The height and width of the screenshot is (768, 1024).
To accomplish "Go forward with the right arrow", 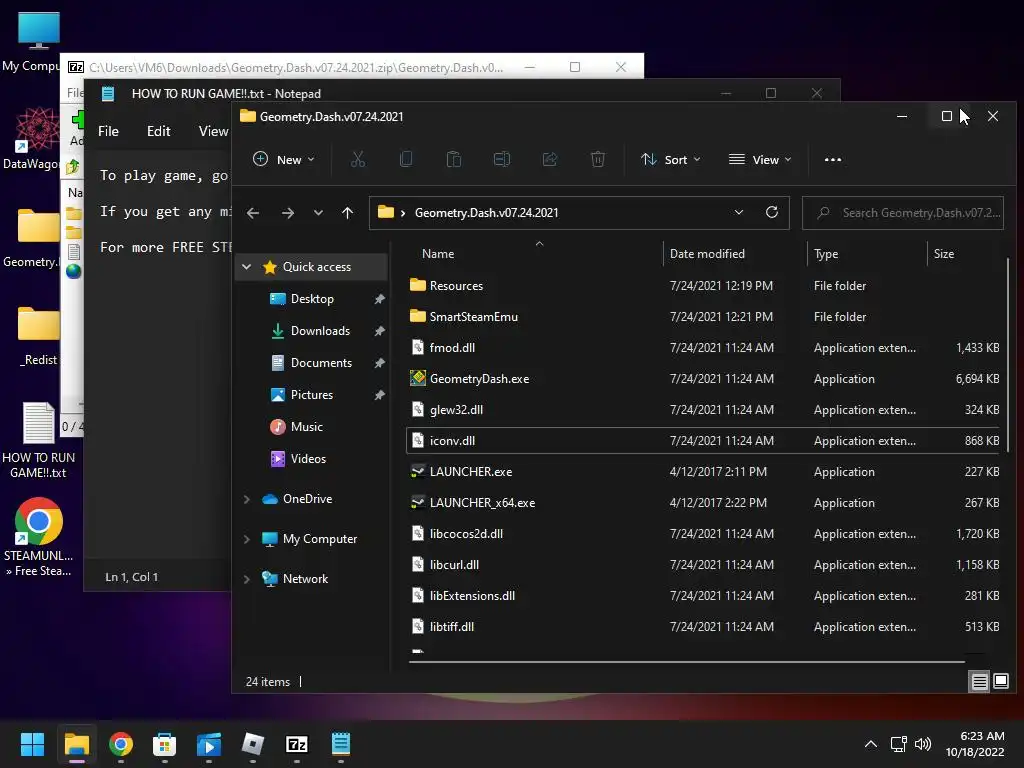I will [287, 213].
